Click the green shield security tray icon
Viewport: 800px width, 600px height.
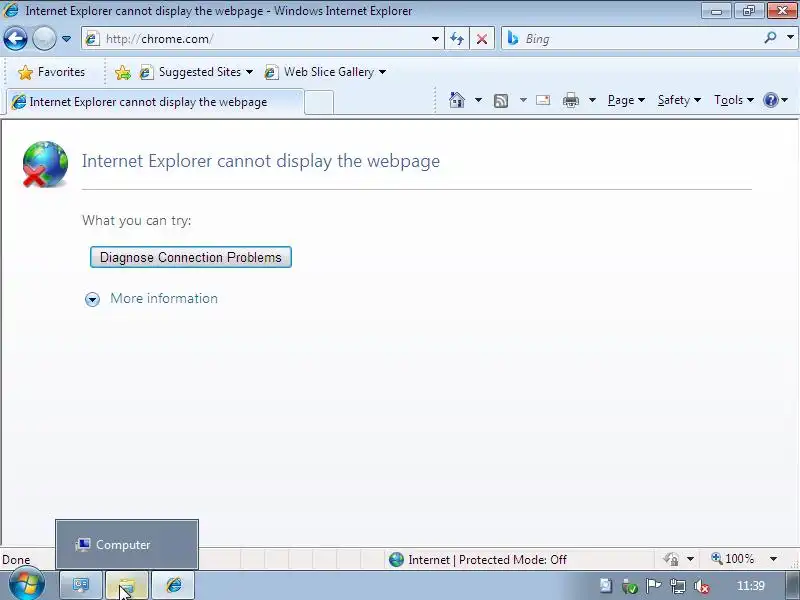pyautogui.click(x=630, y=586)
